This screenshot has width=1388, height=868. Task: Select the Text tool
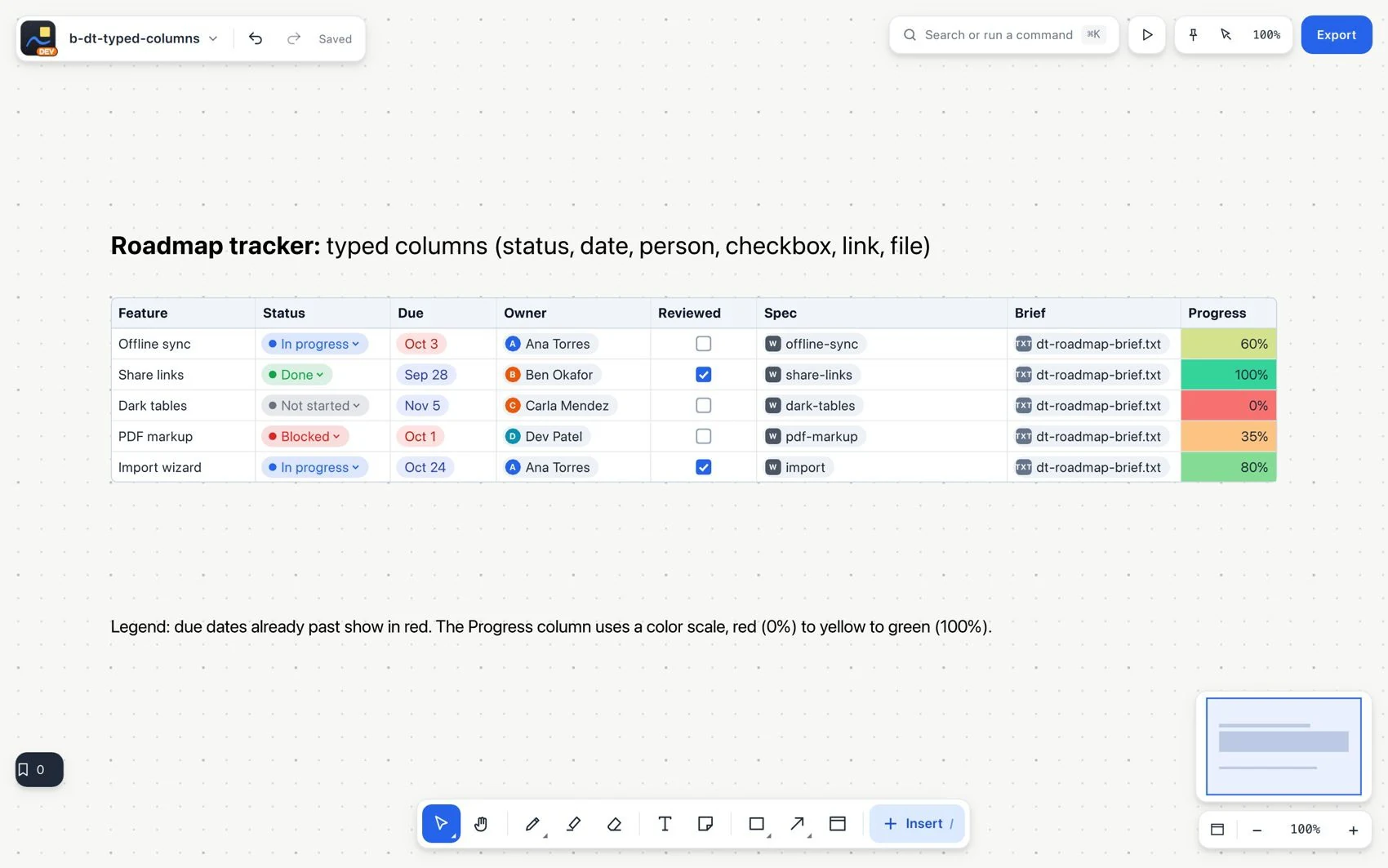(665, 823)
